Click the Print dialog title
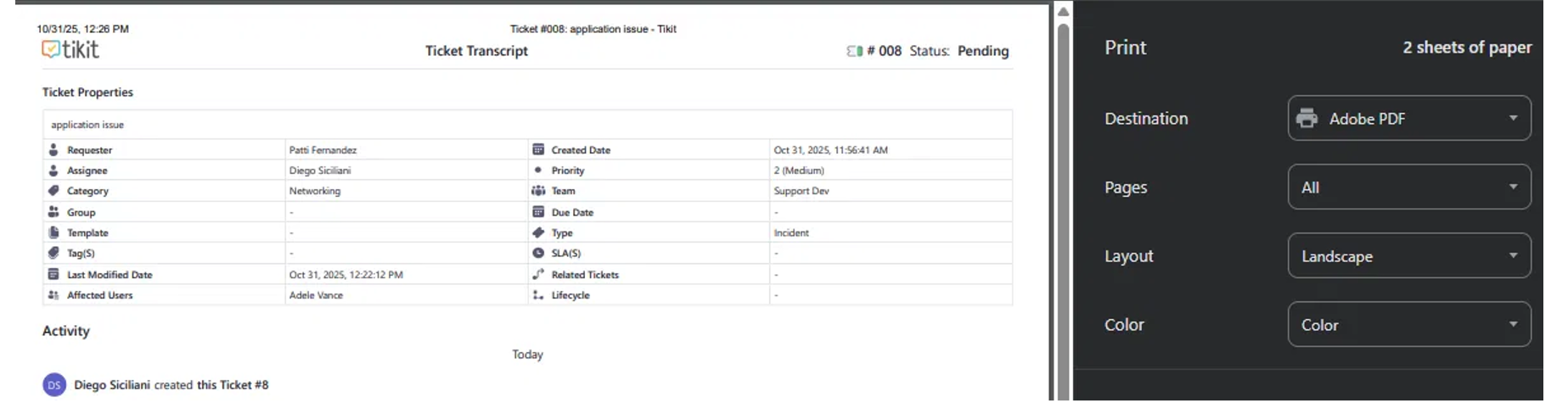The width and height of the screenshot is (1568, 420). pyautogui.click(x=1126, y=48)
